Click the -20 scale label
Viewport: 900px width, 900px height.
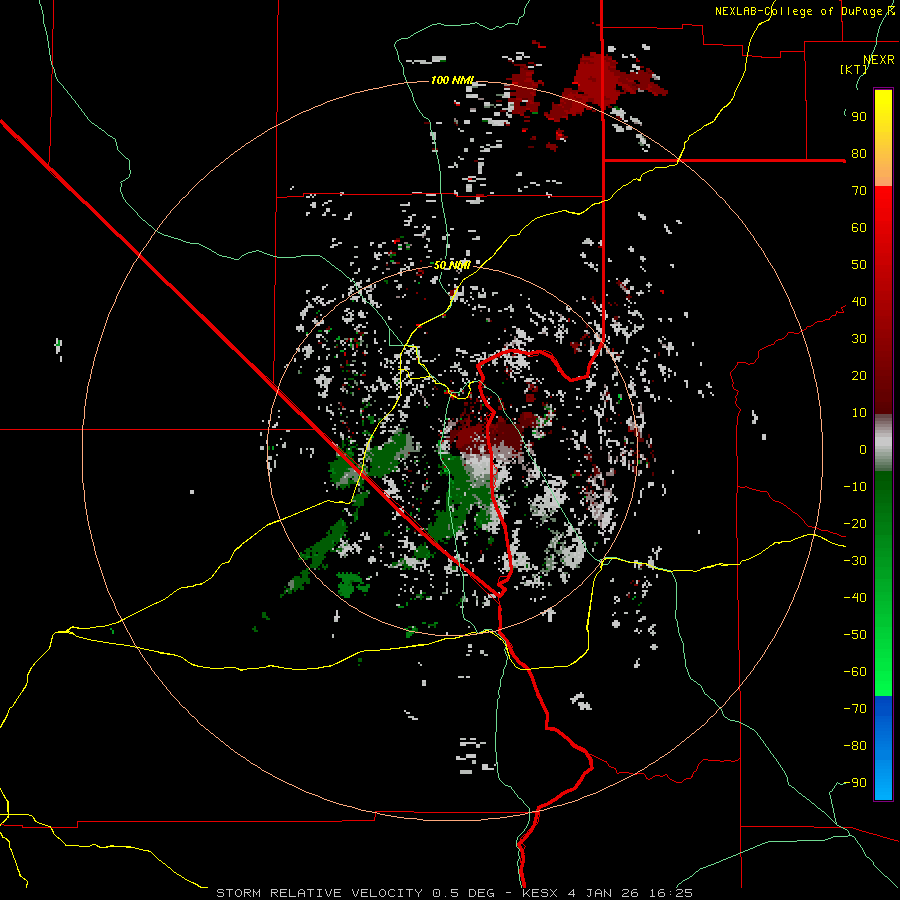[855, 524]
